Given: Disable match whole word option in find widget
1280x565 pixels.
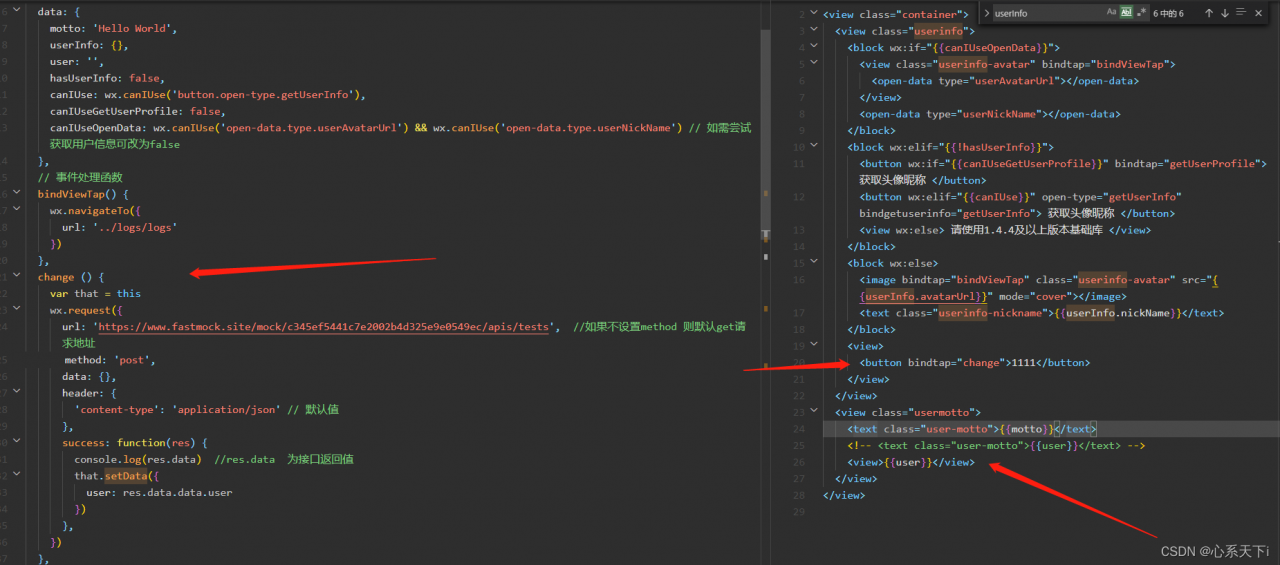Looking at the screenshot, I should click(1126, 13).
